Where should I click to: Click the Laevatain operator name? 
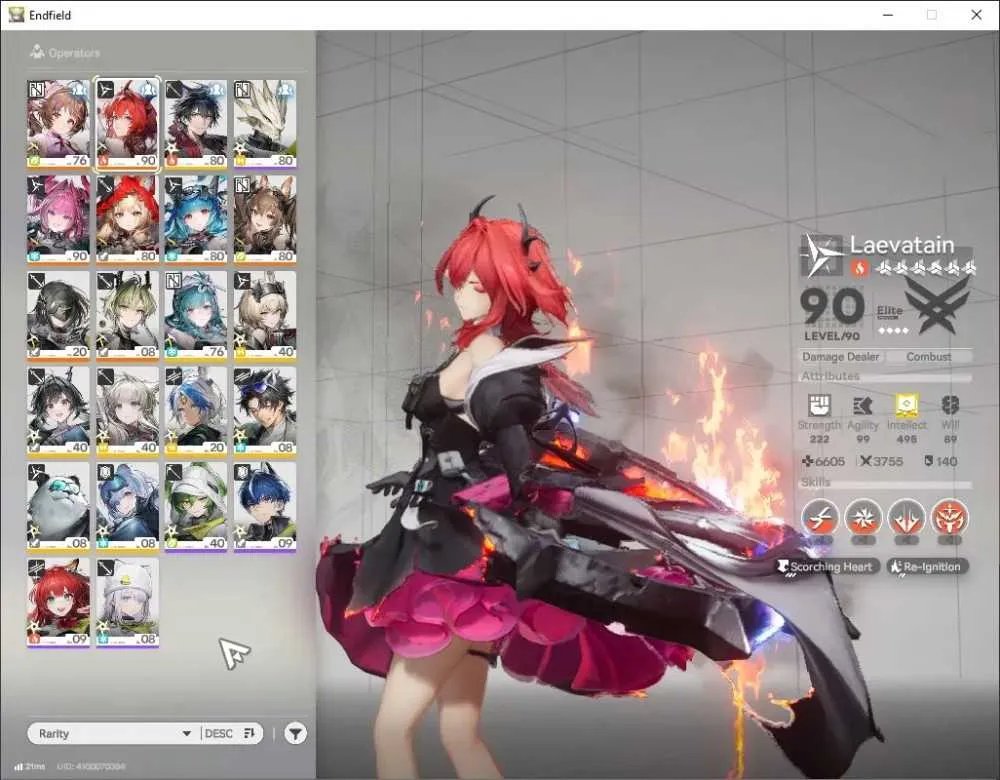(902, 244)
